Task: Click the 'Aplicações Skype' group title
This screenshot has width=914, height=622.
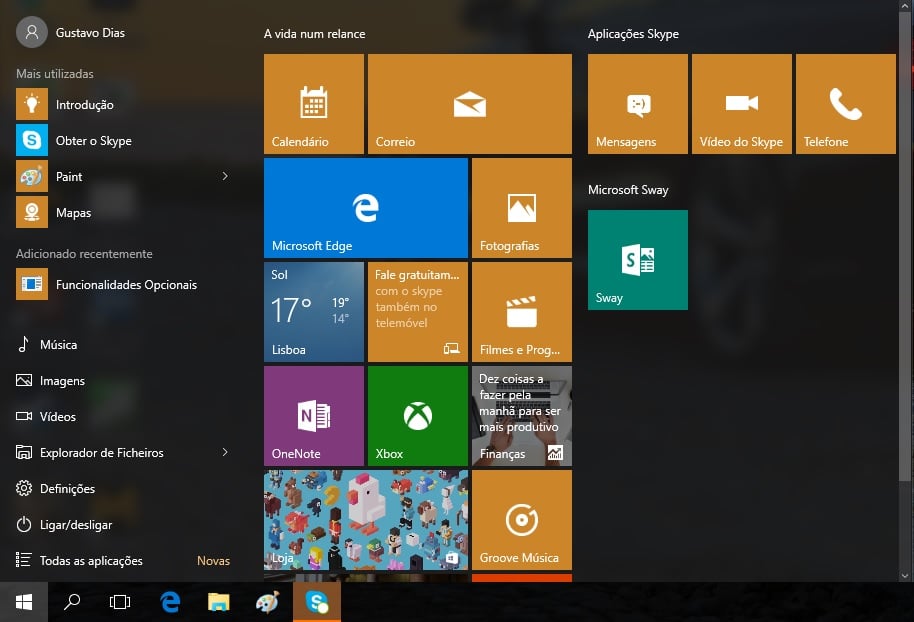Action: (x=633, y=34)
